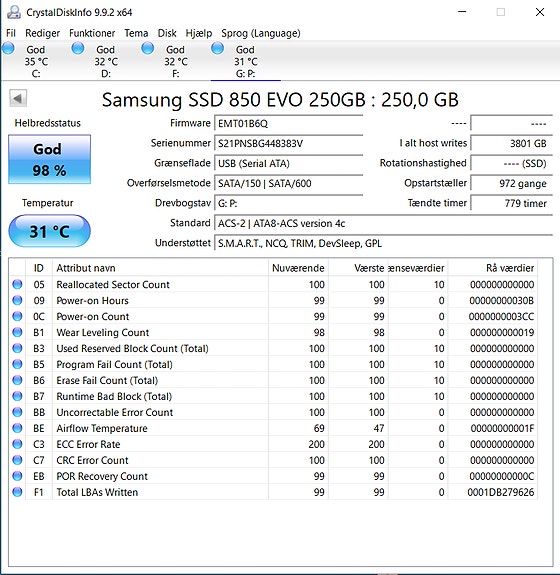Image resolution: width=560 pixels, height=575 pixels.
Task: Click status dot for Wear Leveling Count
Action: (17, 332)
